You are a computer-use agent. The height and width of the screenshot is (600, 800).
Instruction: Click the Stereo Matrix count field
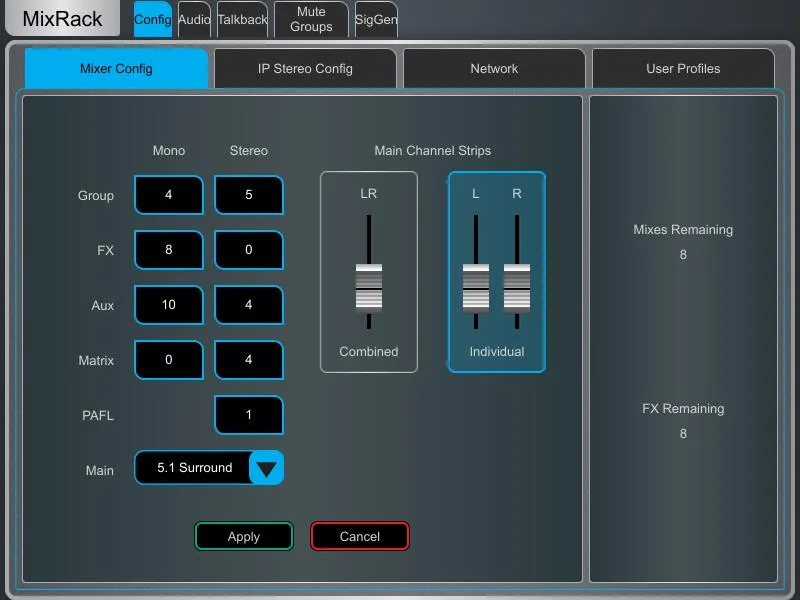(x=249, y=360)
